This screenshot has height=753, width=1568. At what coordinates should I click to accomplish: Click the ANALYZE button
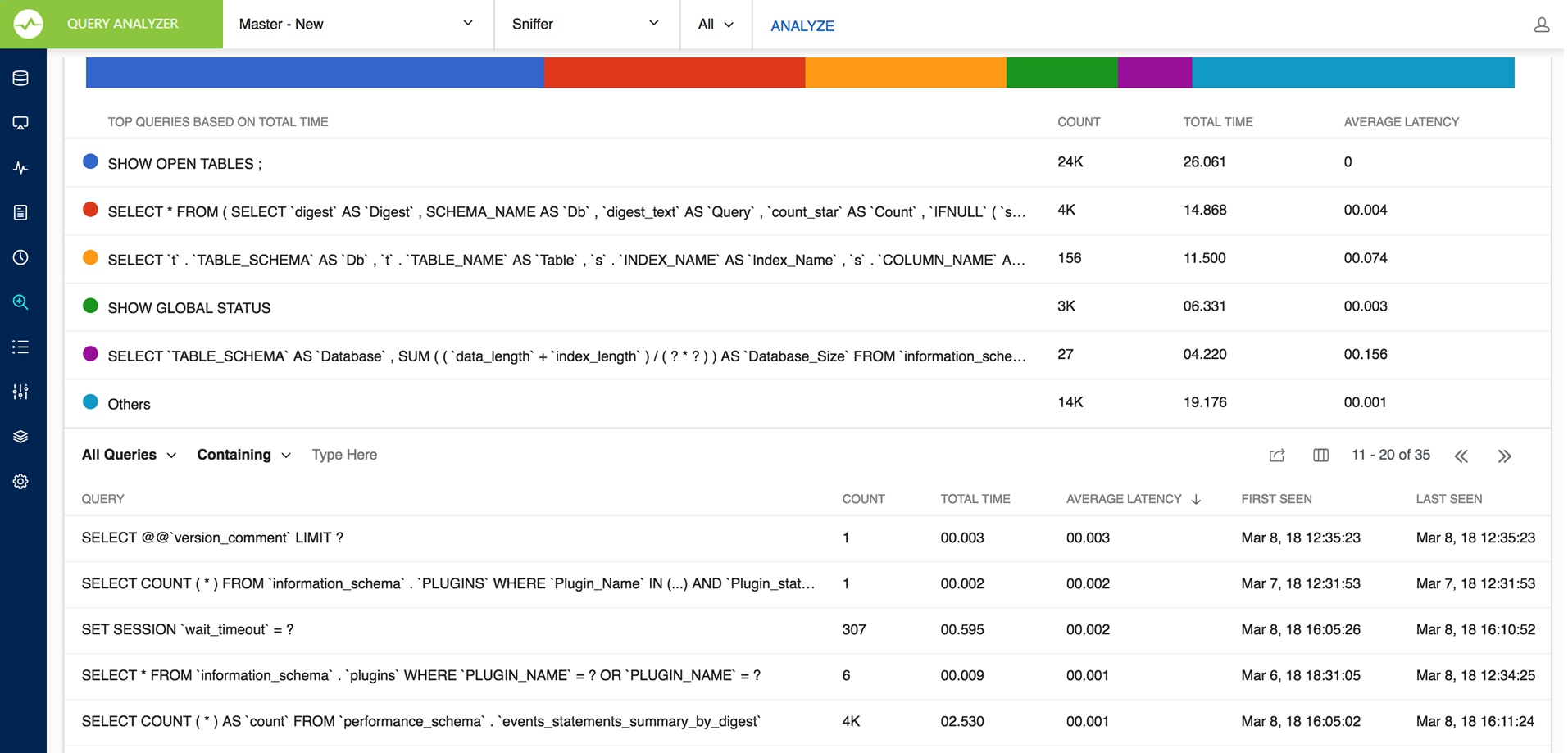pyautogui.click(x=802, y=25)
